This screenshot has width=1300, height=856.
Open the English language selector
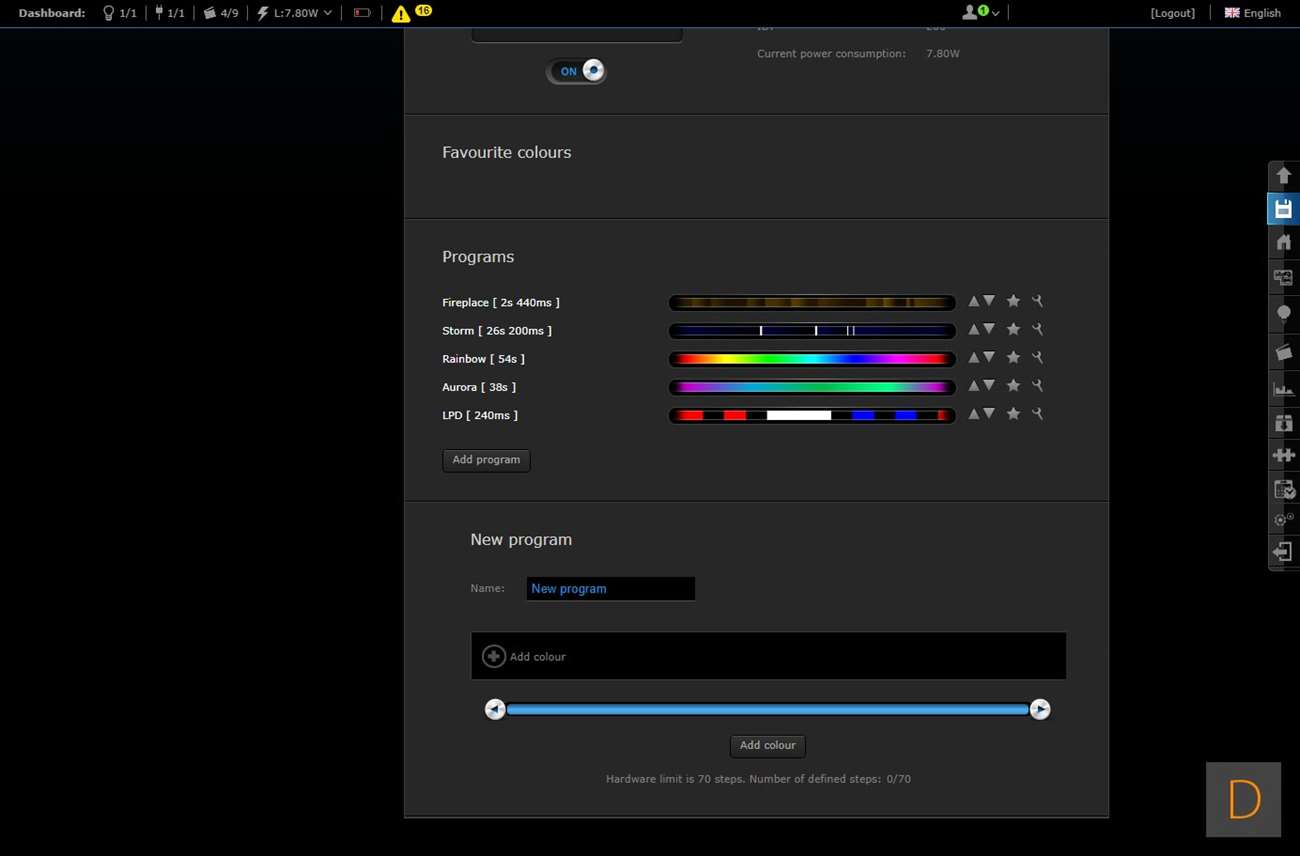1252,13
